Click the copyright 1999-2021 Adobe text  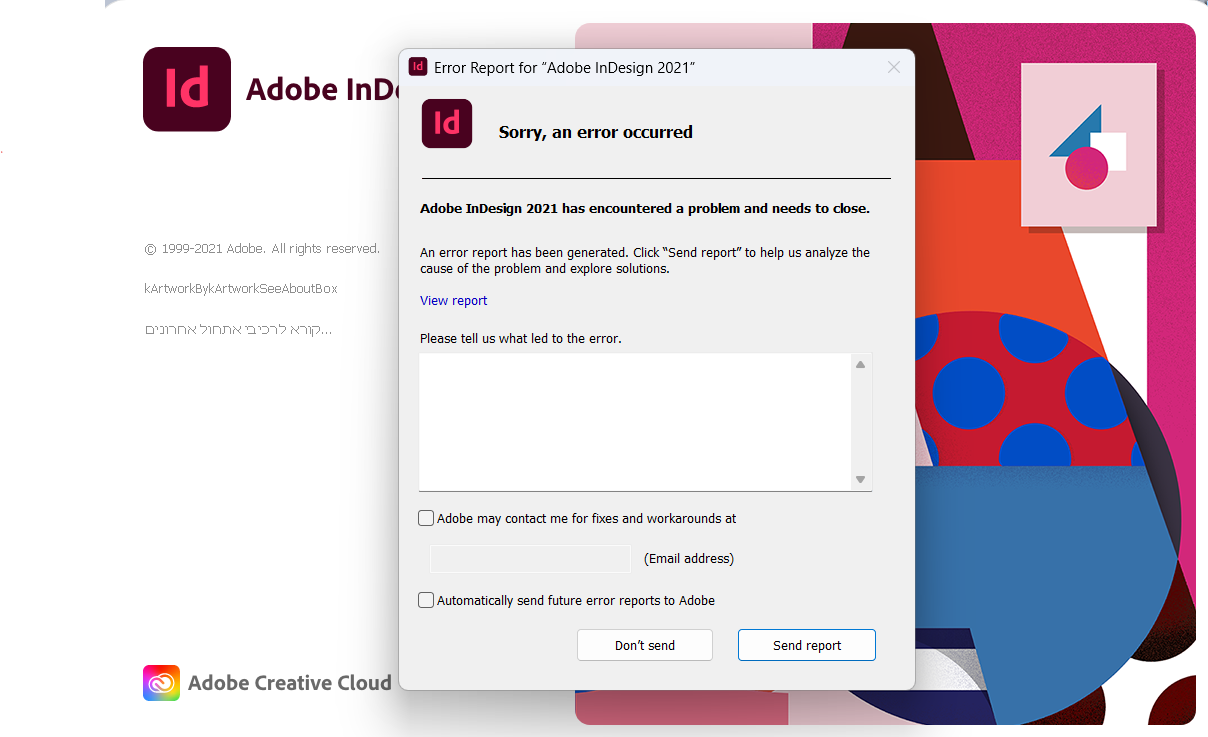coord(262,249)
